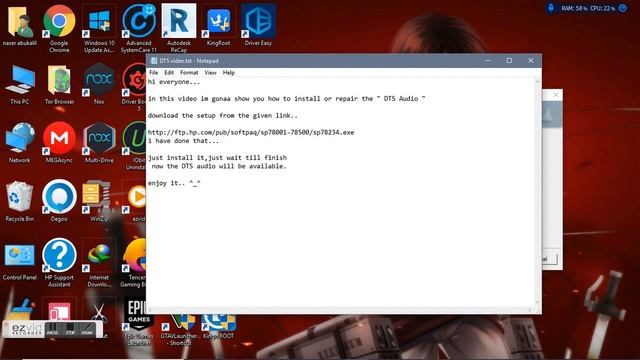Select the Nox Multi-Drive shortcut
640x360 pixels.
(x=99, y=143)
